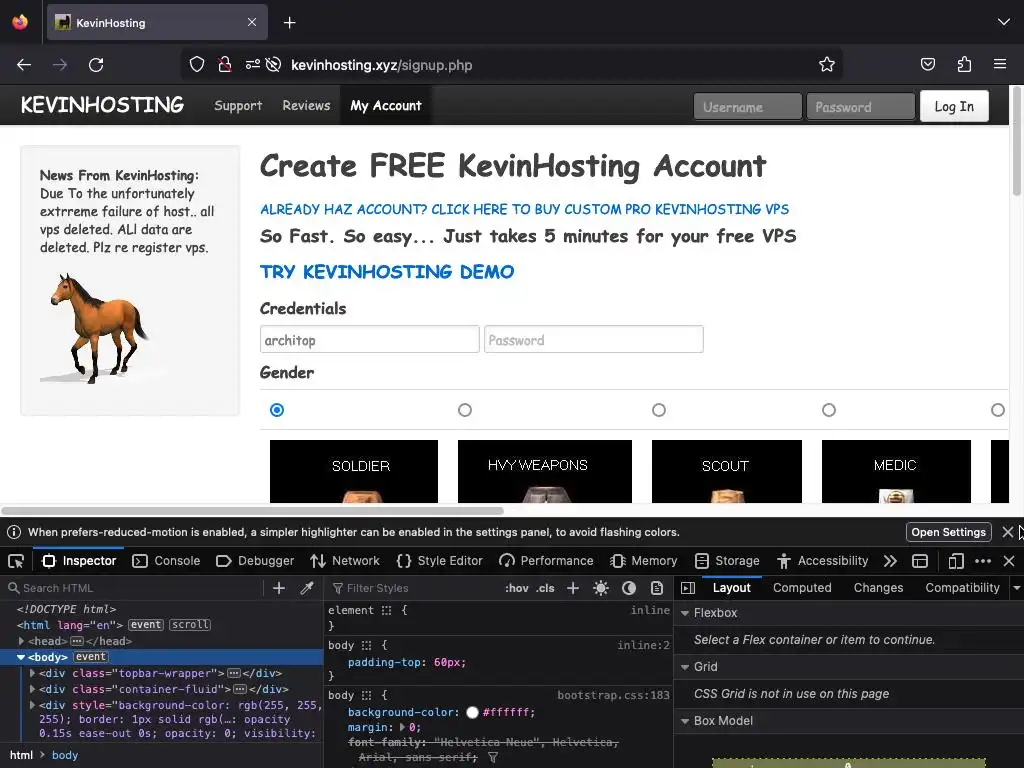Close the KevinHosting tab
1024x768 pixels.
pyautogui.click(x=252, y=22)
